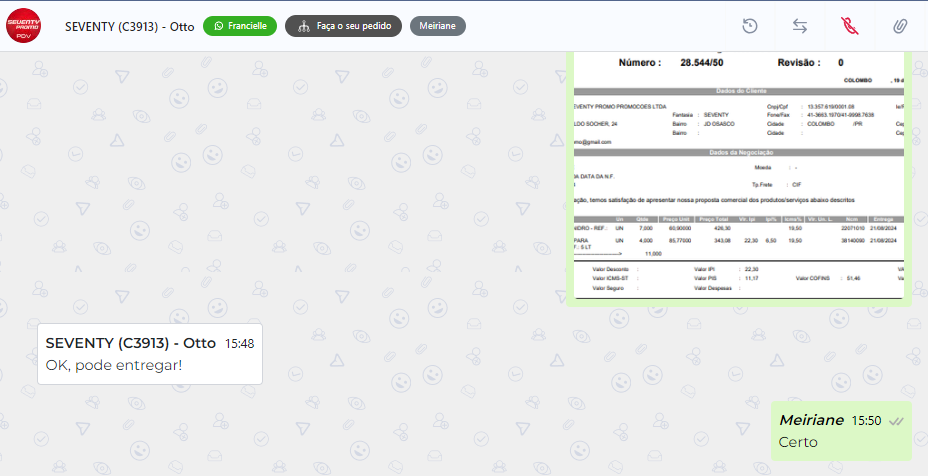
Task: Click sender name in Otto's received message
Action: 130,343
